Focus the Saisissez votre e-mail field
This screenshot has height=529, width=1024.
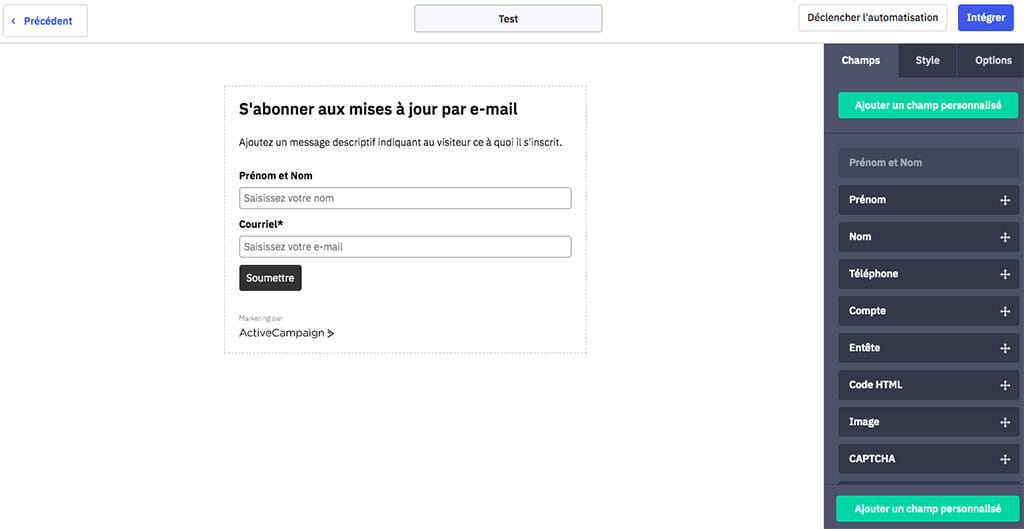click(405, 247)
